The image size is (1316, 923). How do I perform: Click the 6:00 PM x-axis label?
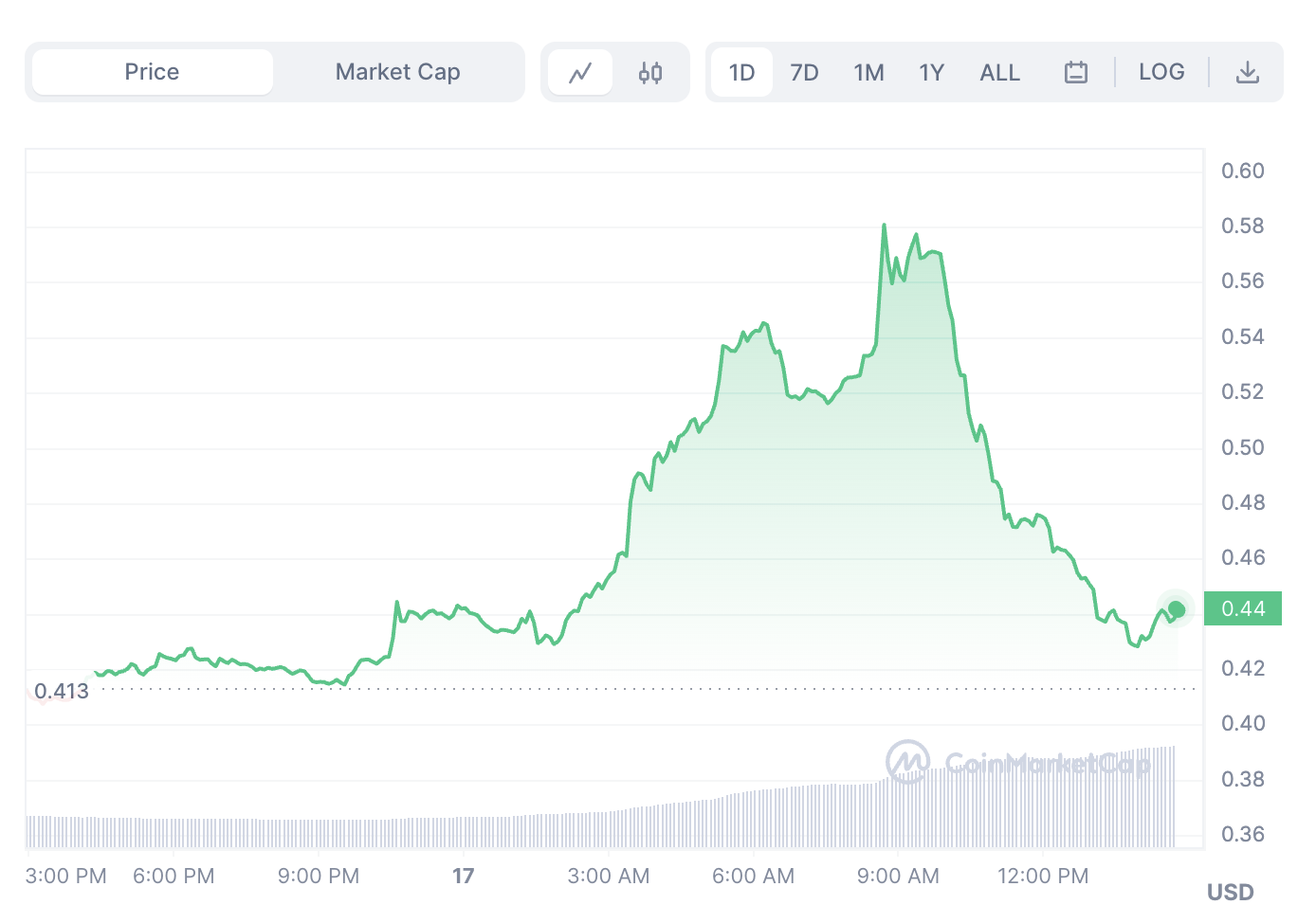(174, 876)
